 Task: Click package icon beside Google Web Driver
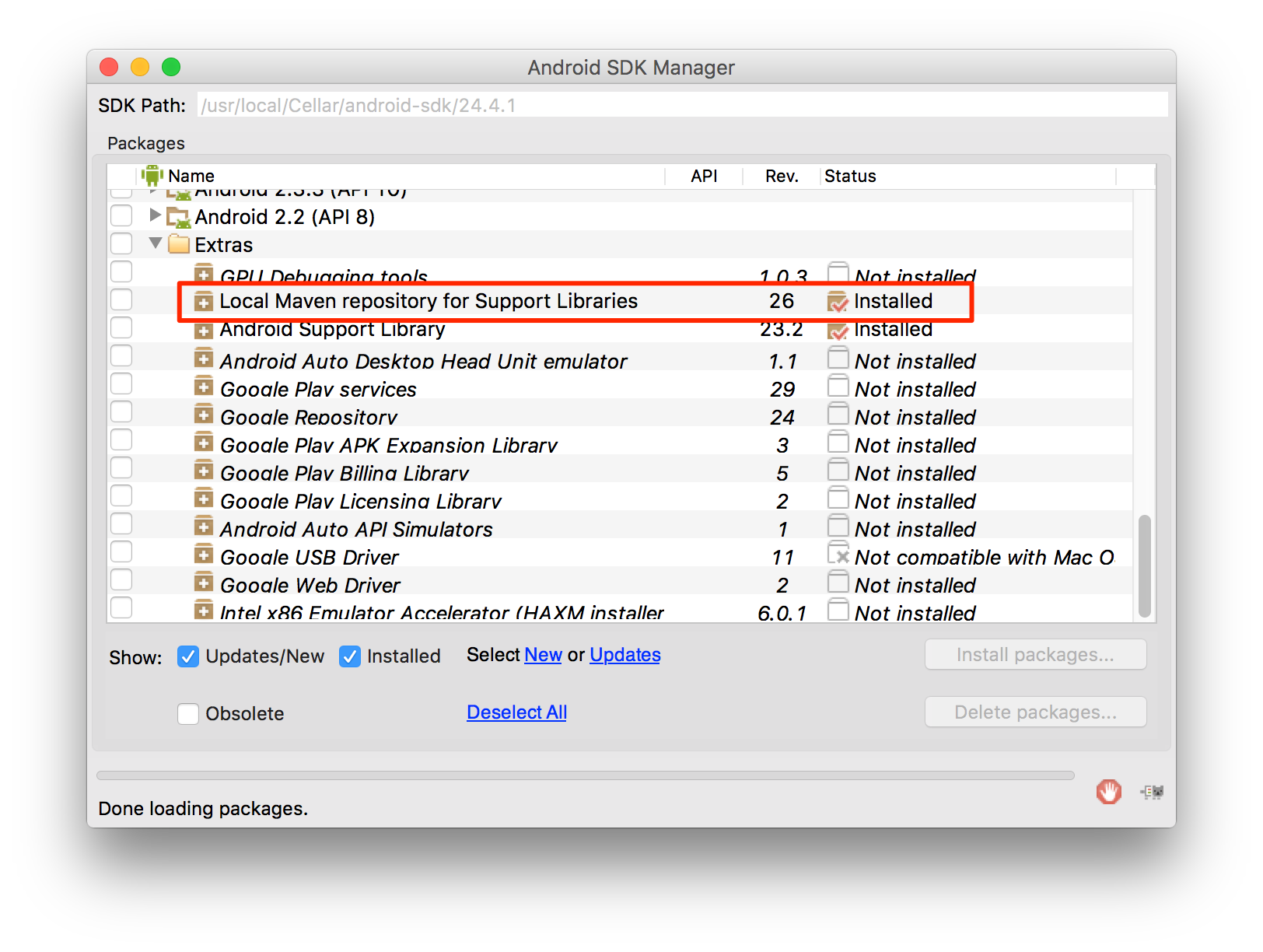click(x=204, y=582)
